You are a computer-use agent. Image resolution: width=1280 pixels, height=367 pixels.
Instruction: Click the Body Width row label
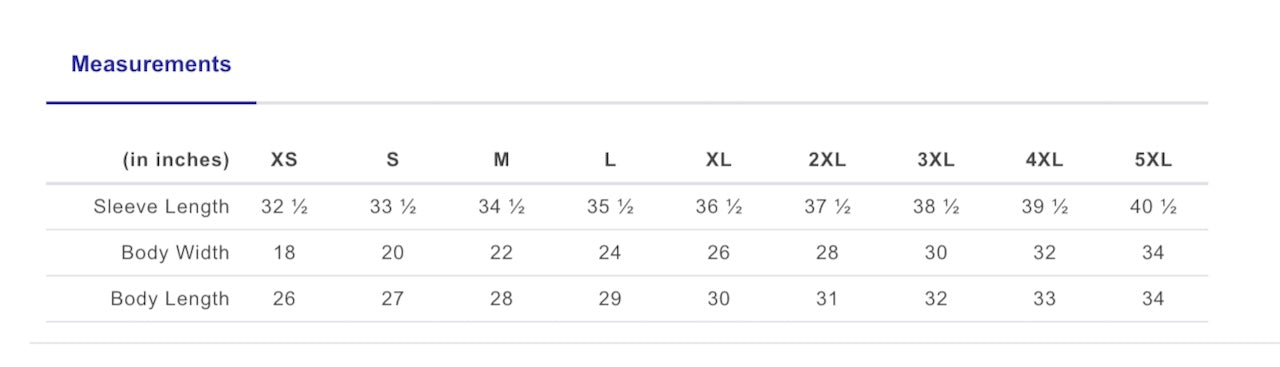pos(175,253)
